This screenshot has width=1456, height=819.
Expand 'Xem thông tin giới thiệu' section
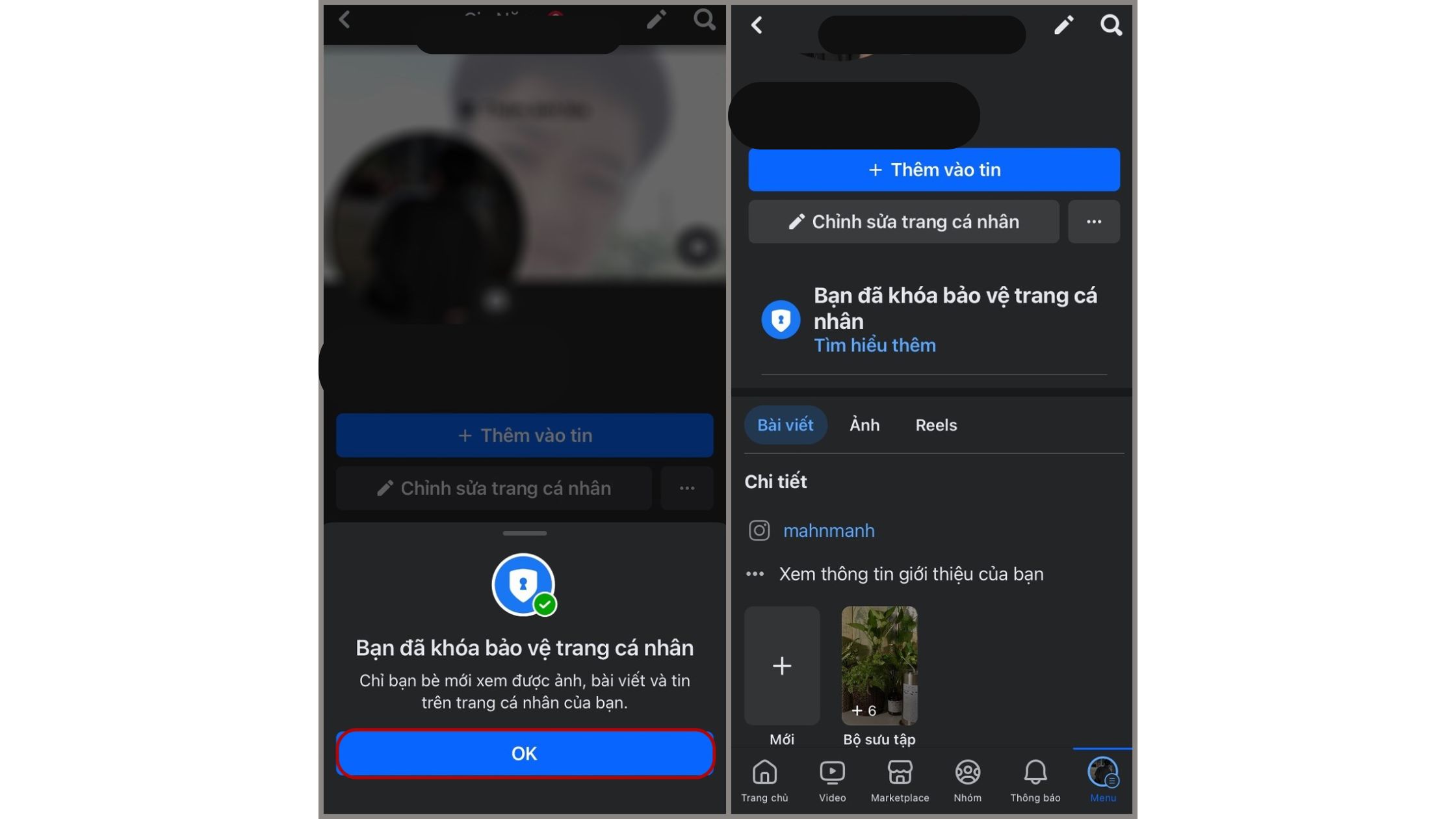910,573
